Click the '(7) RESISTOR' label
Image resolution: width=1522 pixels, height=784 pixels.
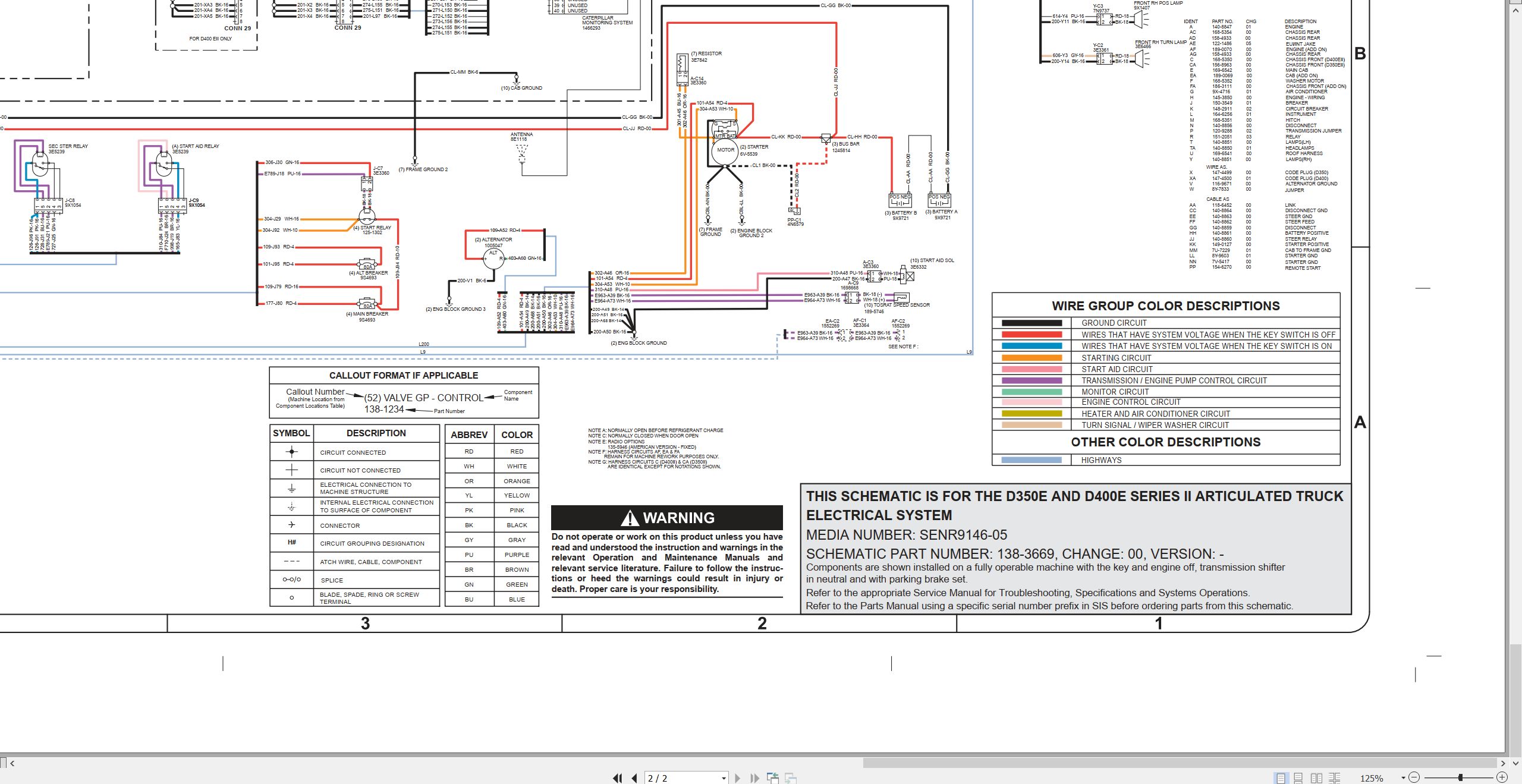(x=706, y=53)
